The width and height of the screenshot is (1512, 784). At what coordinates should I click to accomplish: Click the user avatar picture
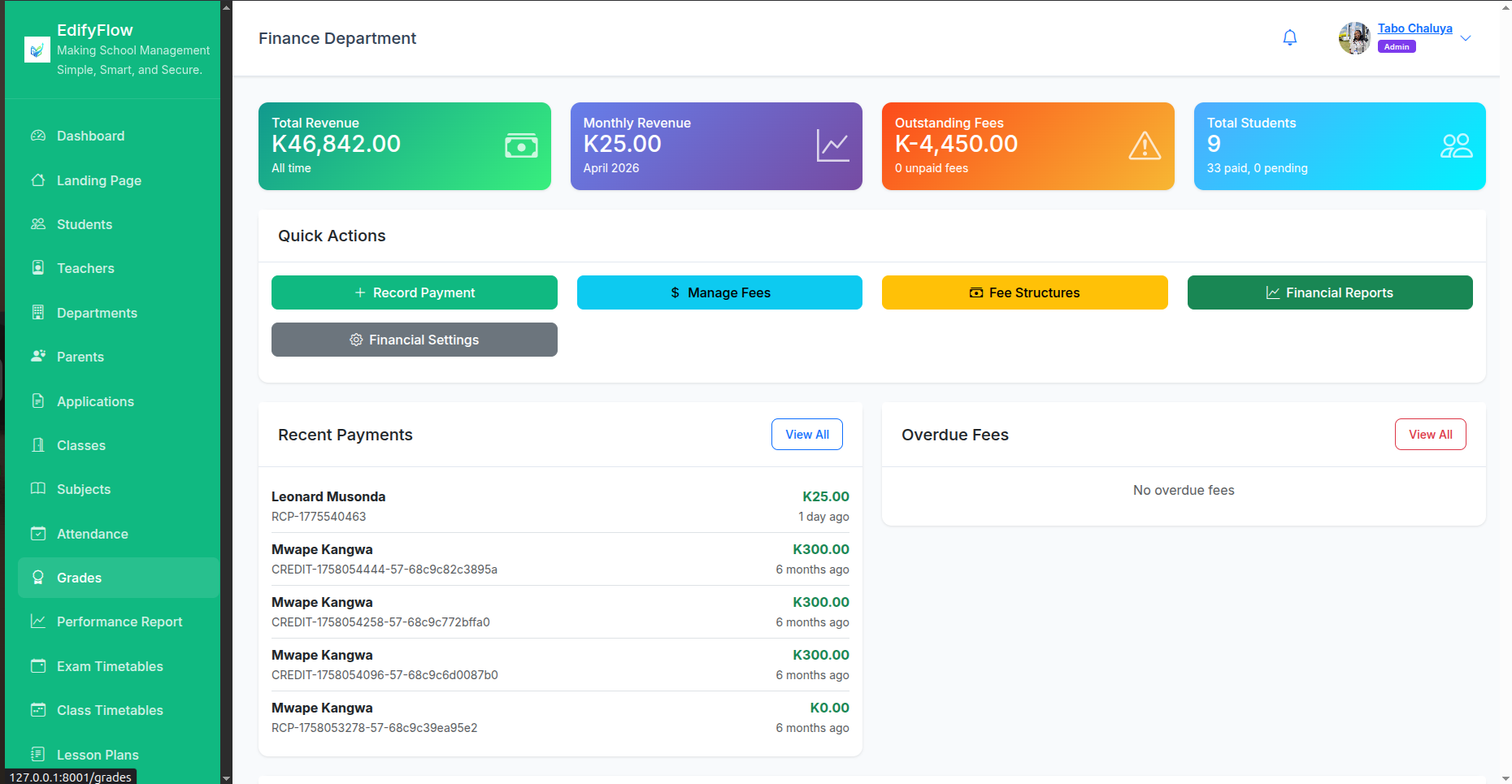click(x=1355, y=38)
